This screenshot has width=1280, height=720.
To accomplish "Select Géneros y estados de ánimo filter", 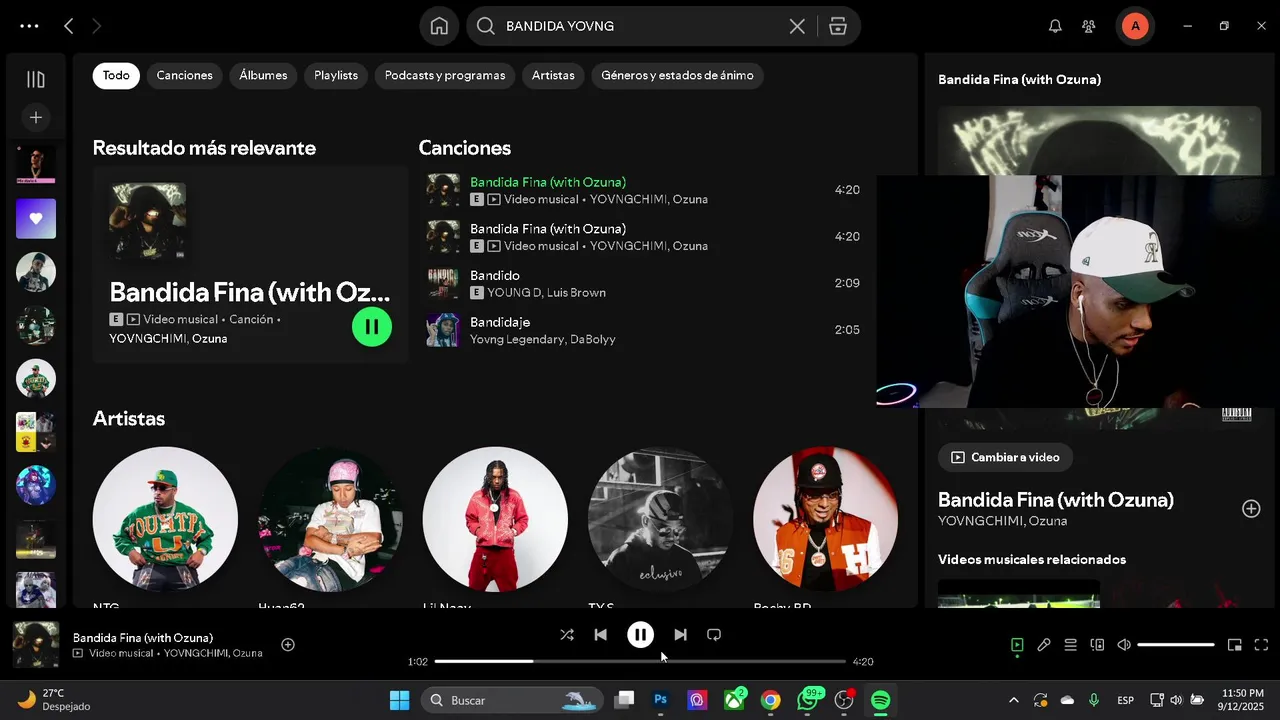I will [677, 75].
